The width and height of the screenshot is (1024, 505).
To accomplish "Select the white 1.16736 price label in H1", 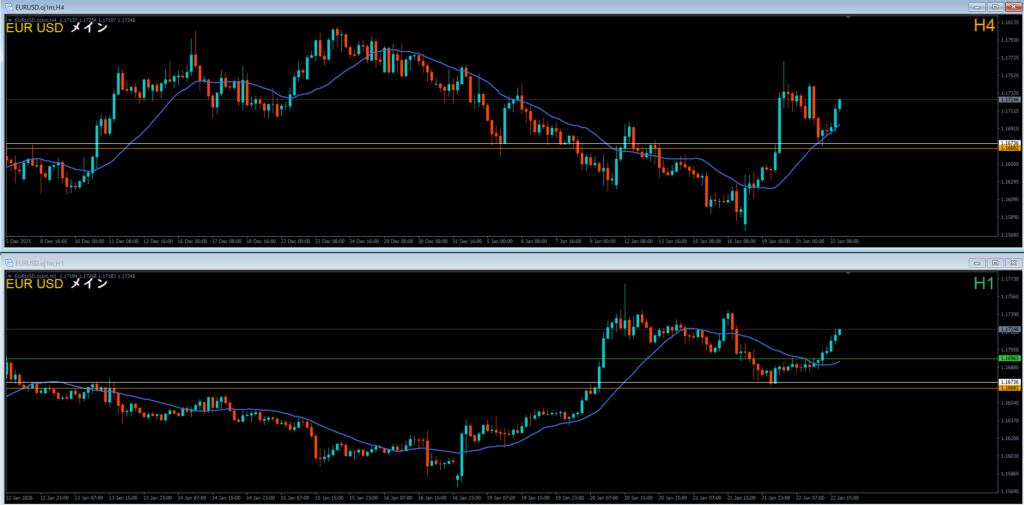I will pyautogui.click(x=1009, y=382).
